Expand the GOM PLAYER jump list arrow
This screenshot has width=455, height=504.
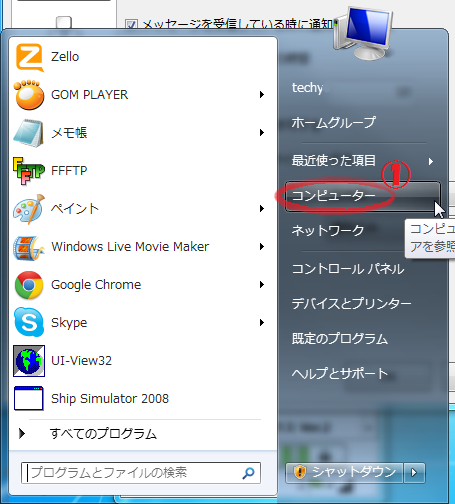[x=262, y=95]
